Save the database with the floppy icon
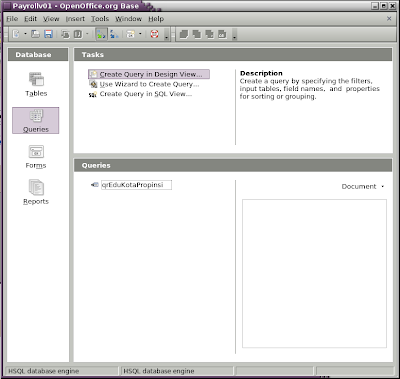Image resolution: width=400 pixels, height=379 pixels. tap(49, 34)
